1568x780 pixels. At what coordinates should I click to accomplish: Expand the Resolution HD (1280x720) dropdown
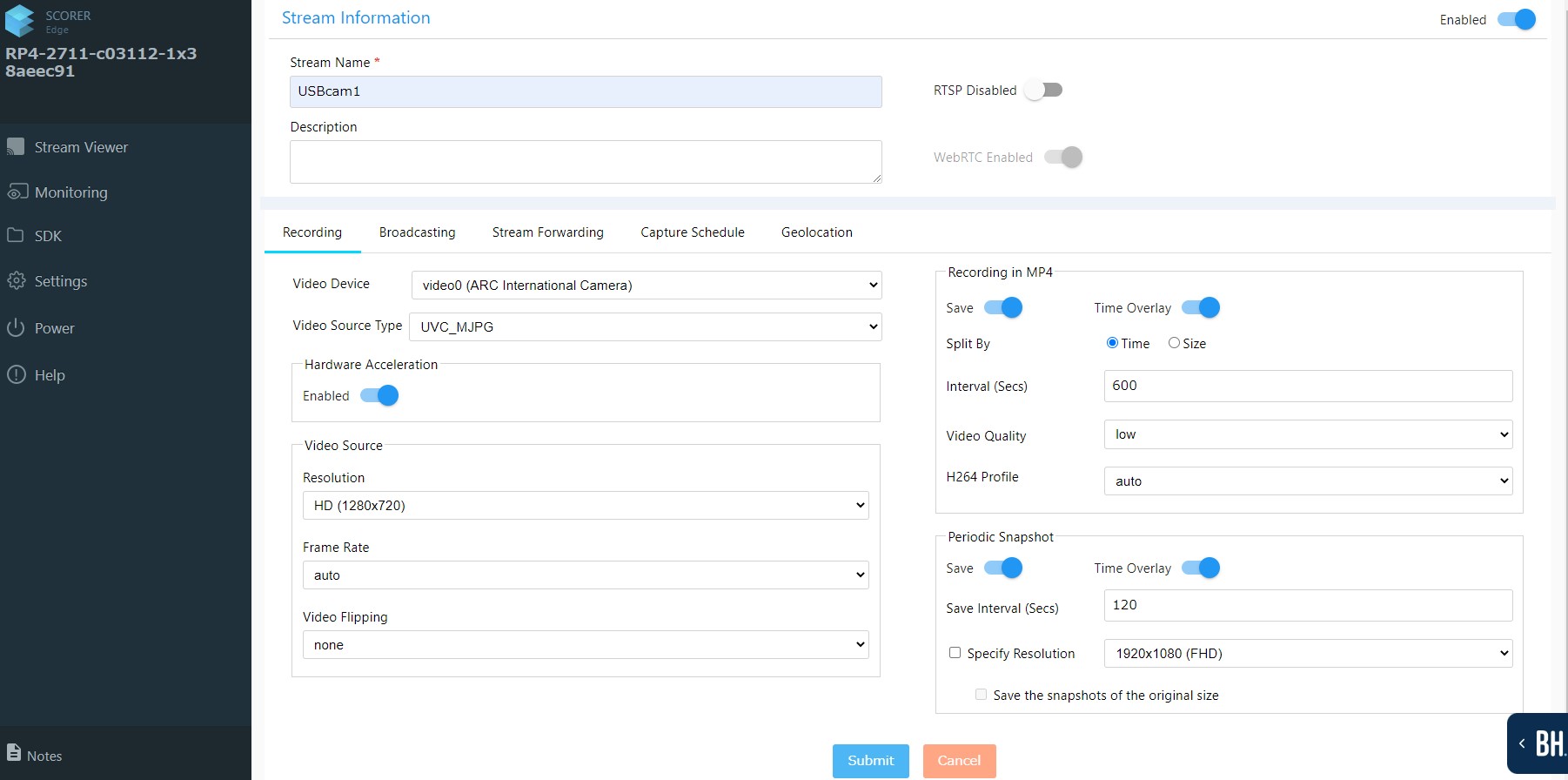click(x=585, y=506)
